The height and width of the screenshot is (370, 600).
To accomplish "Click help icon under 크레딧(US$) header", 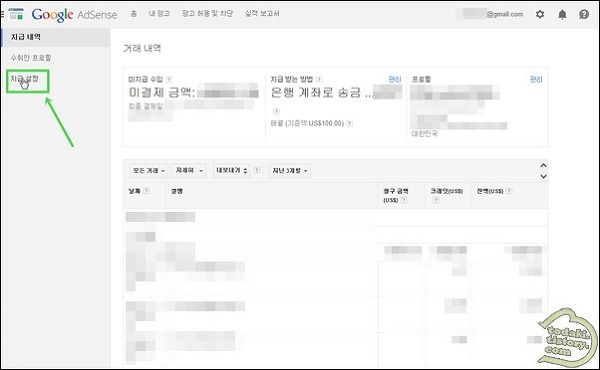I will click(435, 200).
